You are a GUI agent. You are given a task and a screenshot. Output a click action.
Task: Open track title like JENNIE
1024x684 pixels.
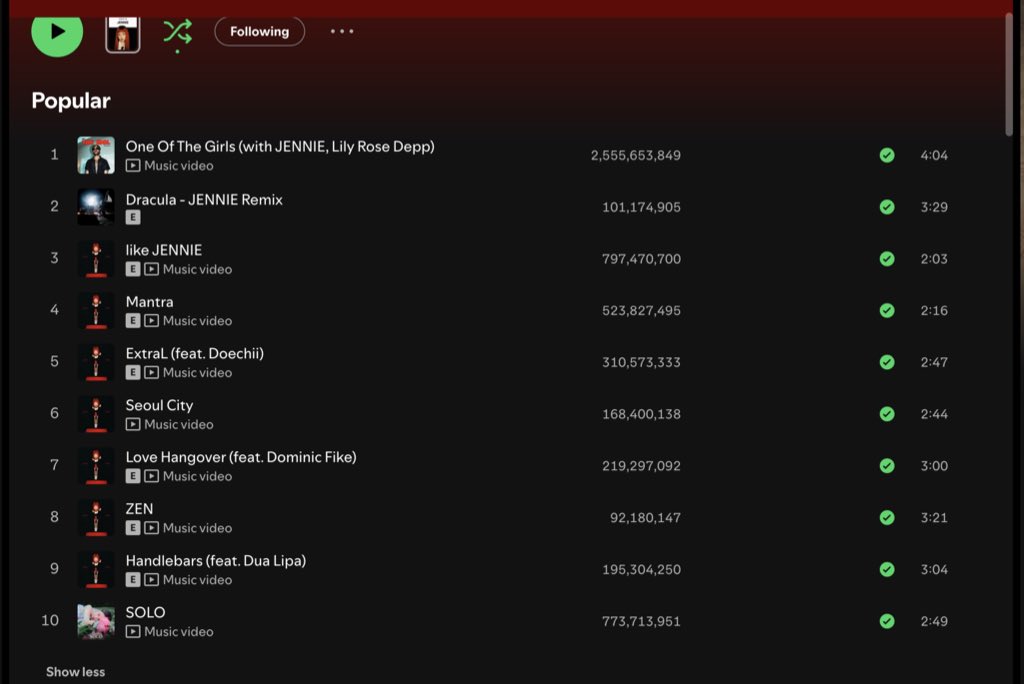(x=163, y=250)
